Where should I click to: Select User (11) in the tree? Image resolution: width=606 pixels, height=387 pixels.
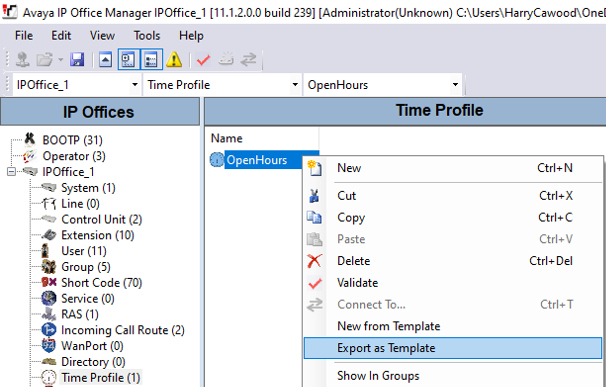84,251
